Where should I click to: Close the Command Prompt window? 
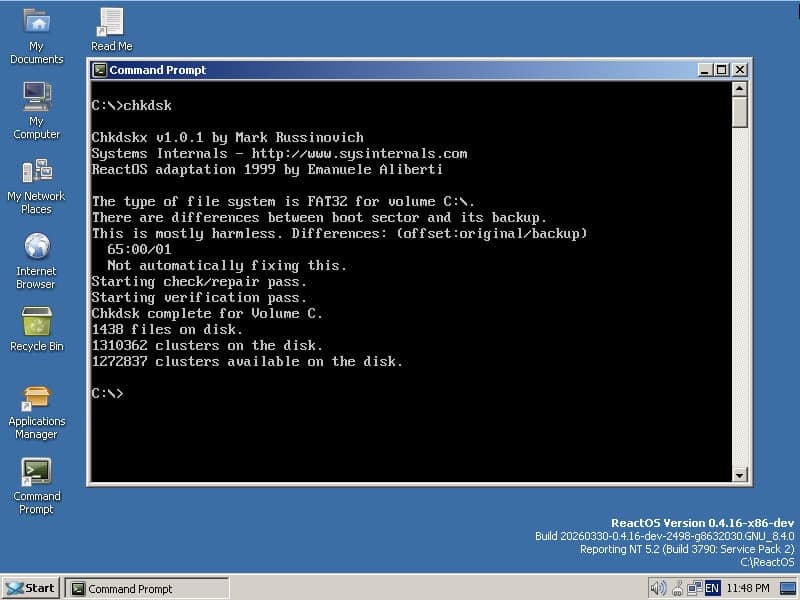(x=740, y=70)
